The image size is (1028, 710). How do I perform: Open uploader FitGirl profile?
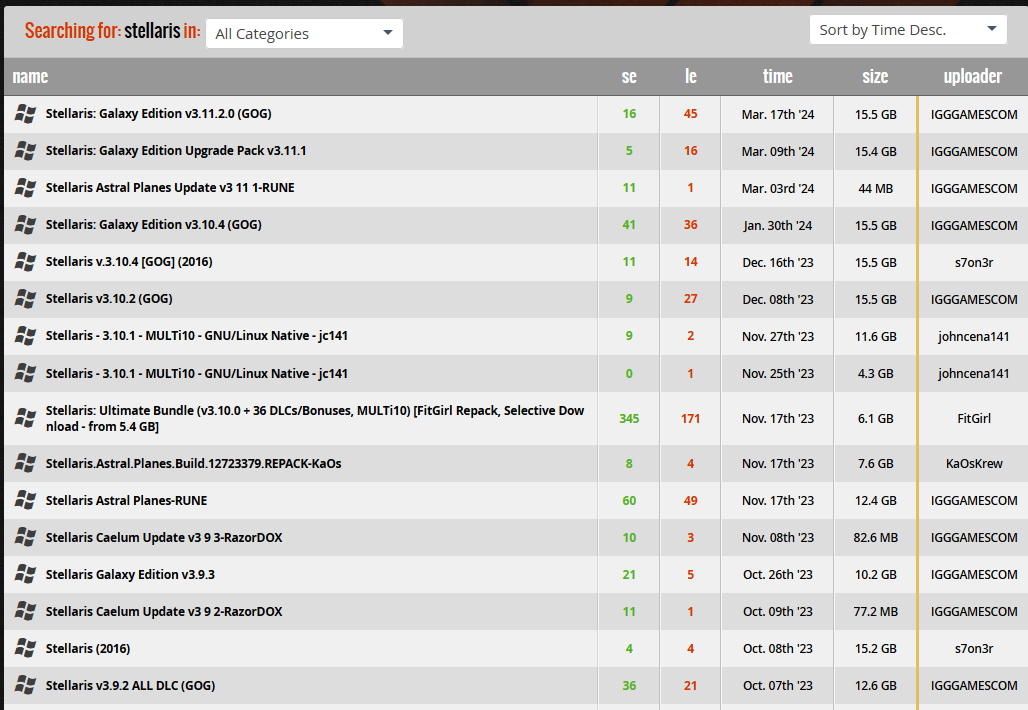pos(974,418)
